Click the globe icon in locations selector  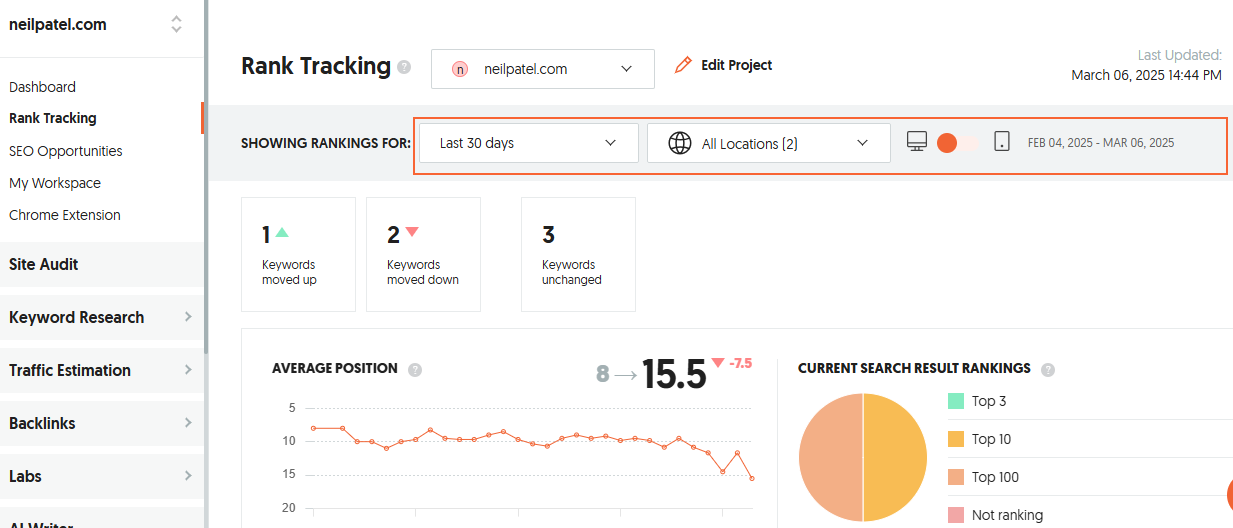click(x=680, y=143)
